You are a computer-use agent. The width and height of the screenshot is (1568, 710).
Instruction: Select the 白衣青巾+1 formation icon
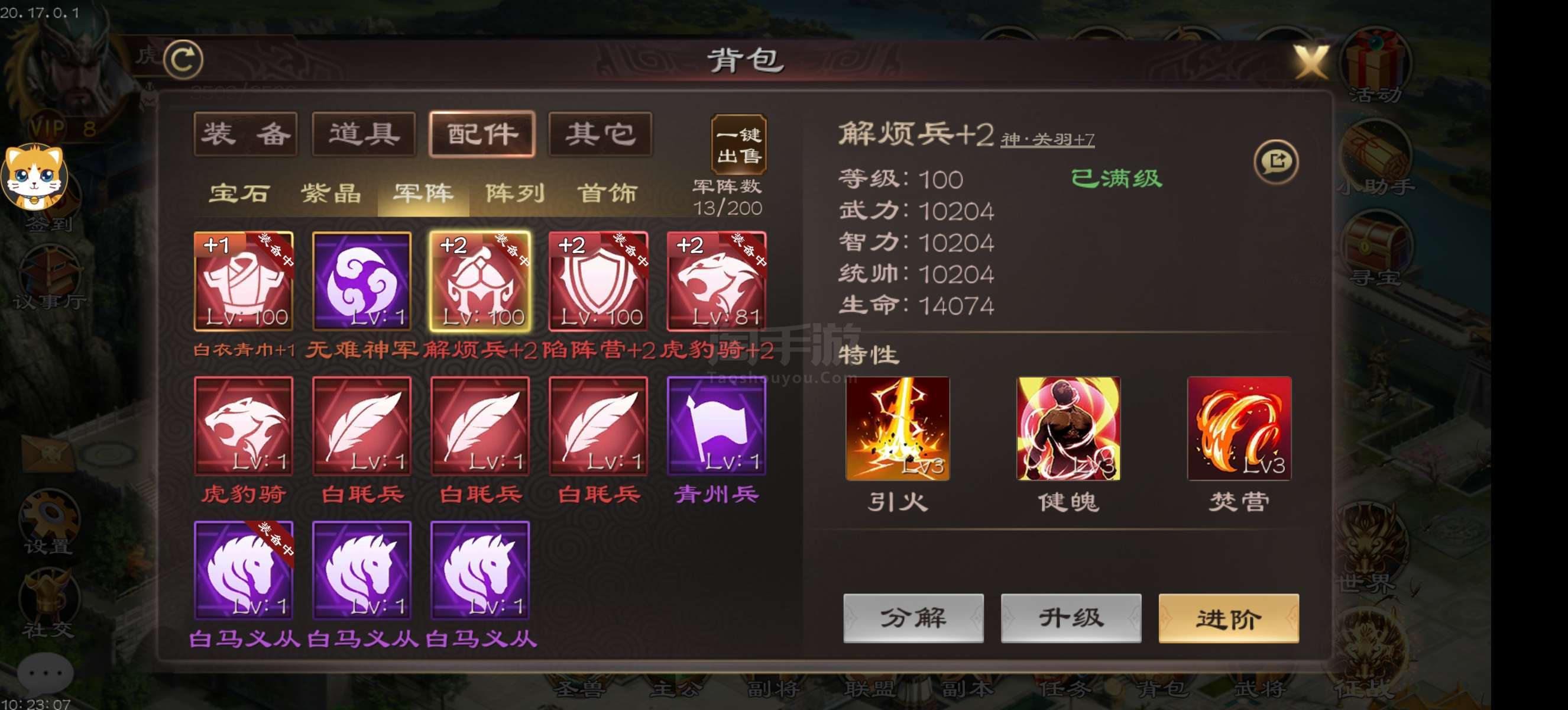pos(244,281)
